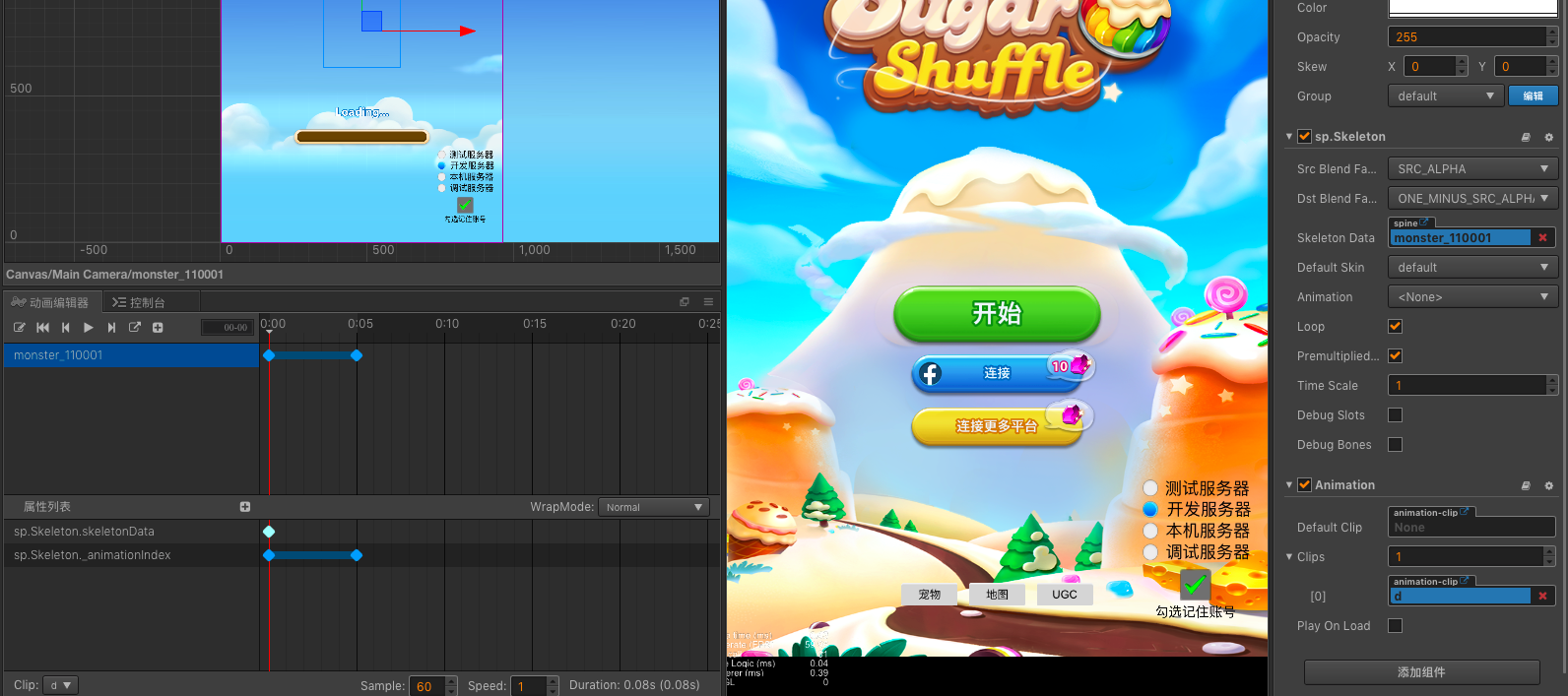Click the Facebook icon on connect button
1568x696 pixels.
930,373
